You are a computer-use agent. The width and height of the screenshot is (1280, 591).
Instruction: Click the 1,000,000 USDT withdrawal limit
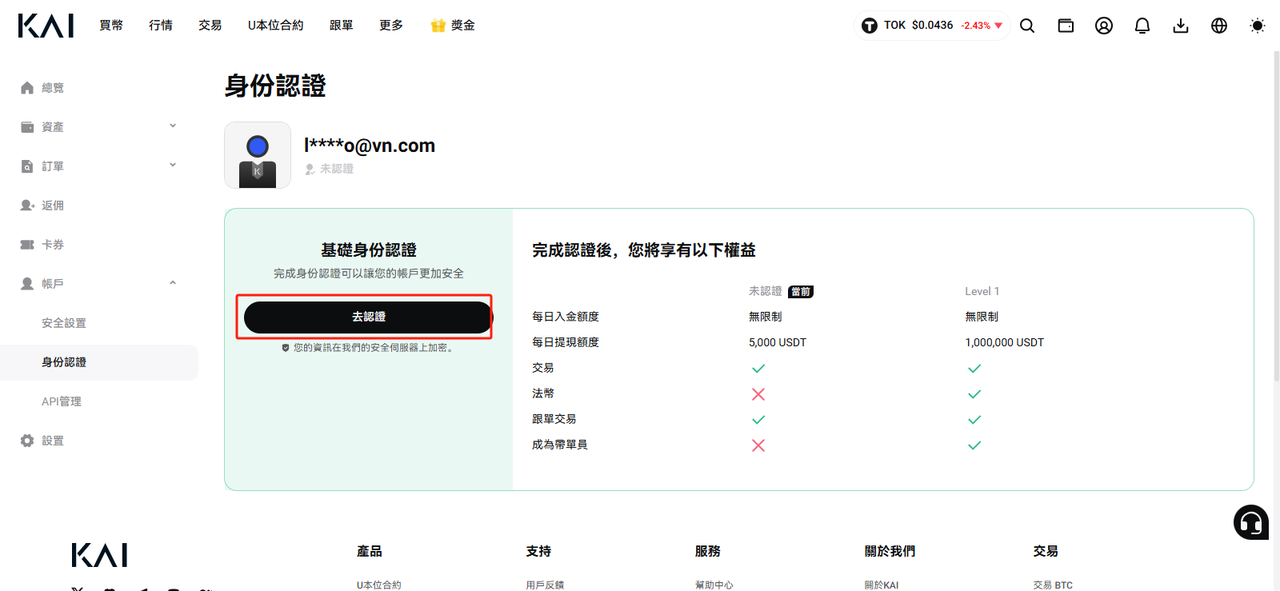point(1004,342)
